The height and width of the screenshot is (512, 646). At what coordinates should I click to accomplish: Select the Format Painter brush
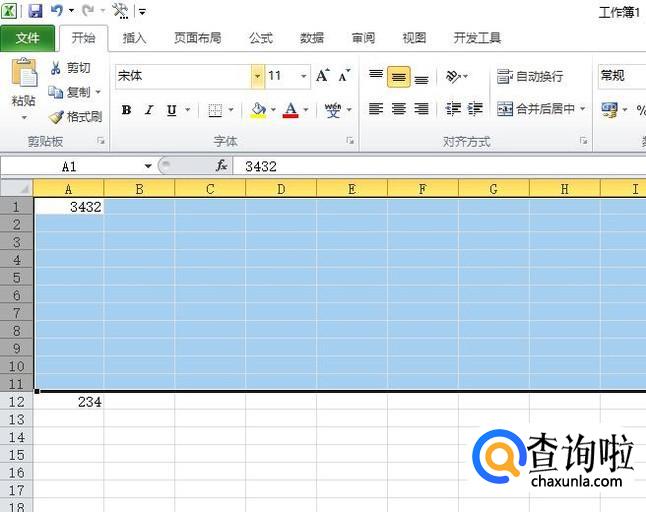(56, 117)
